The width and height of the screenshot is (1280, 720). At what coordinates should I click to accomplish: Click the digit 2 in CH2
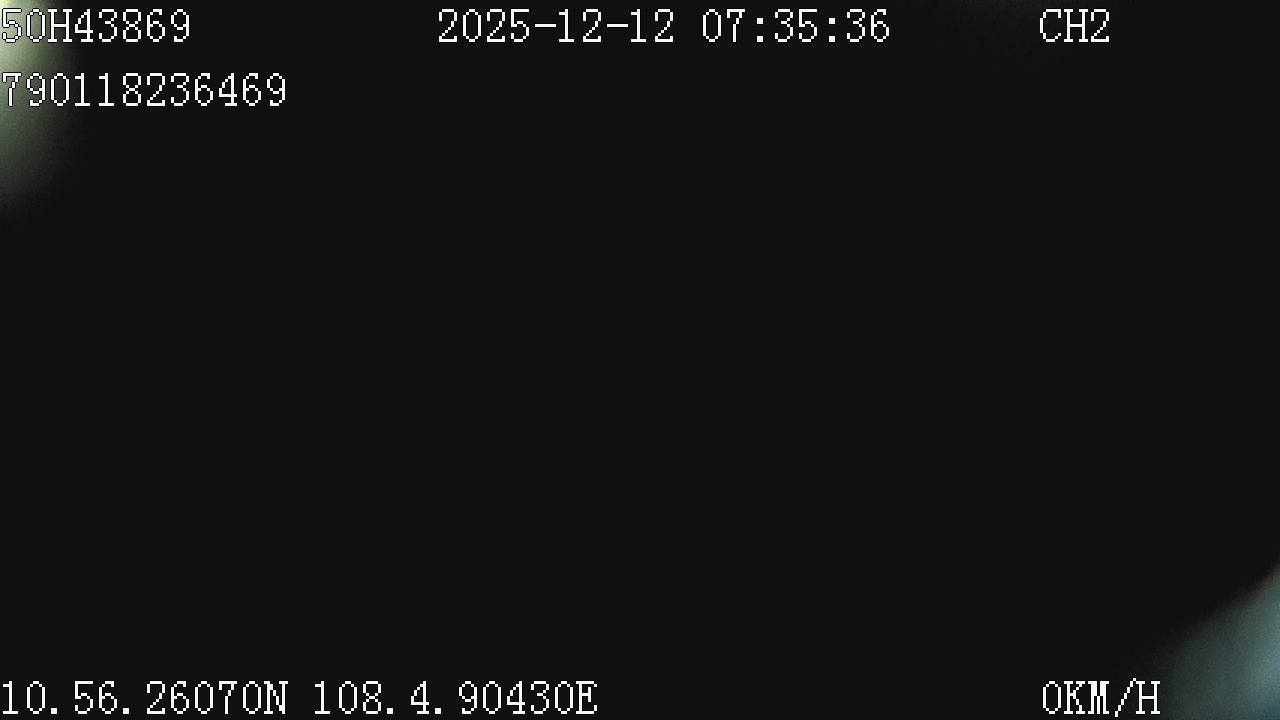point(1099,26)
